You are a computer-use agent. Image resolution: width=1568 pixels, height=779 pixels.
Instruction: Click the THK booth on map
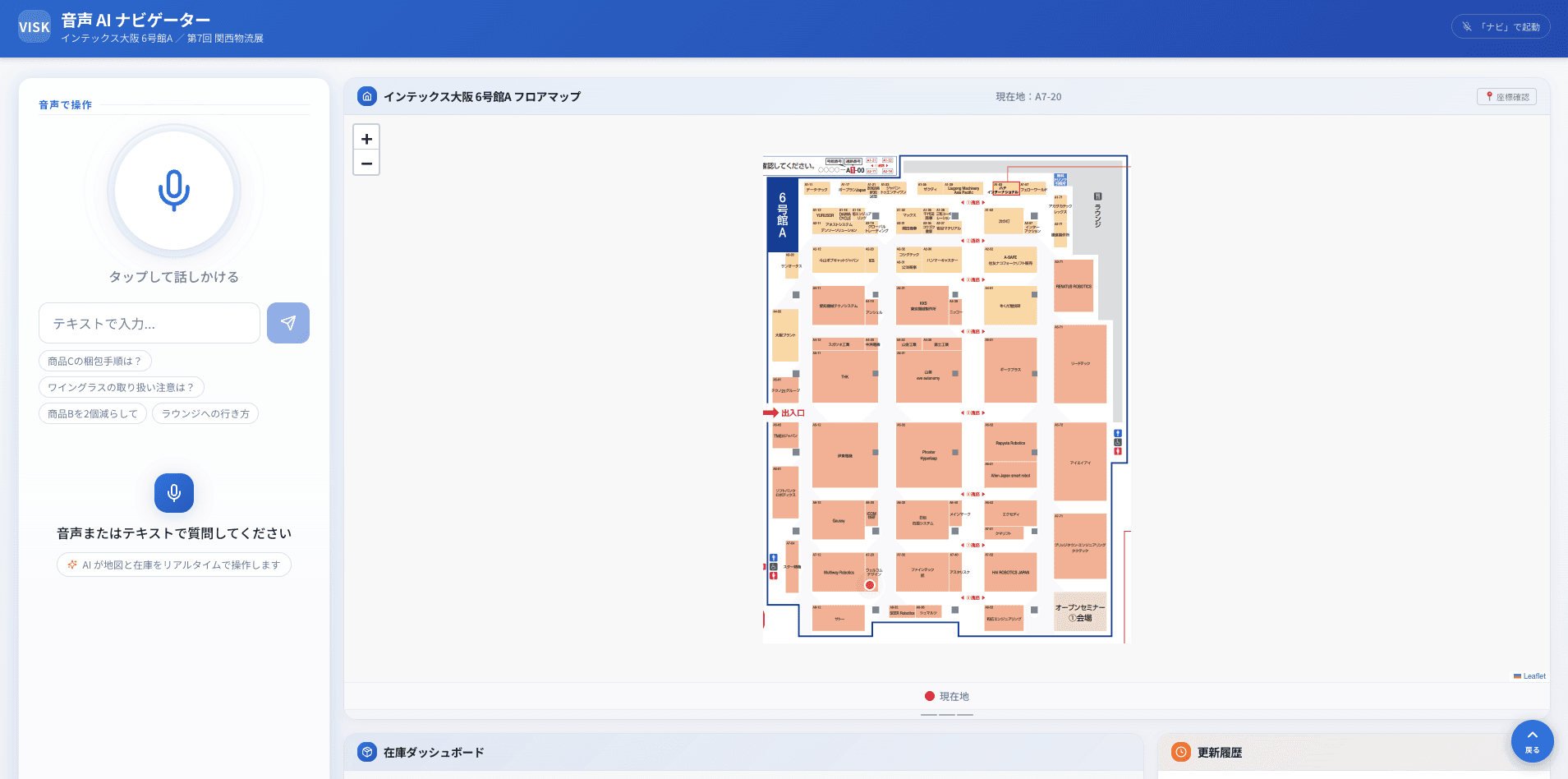pyautogui.click(x=844, y=376)
